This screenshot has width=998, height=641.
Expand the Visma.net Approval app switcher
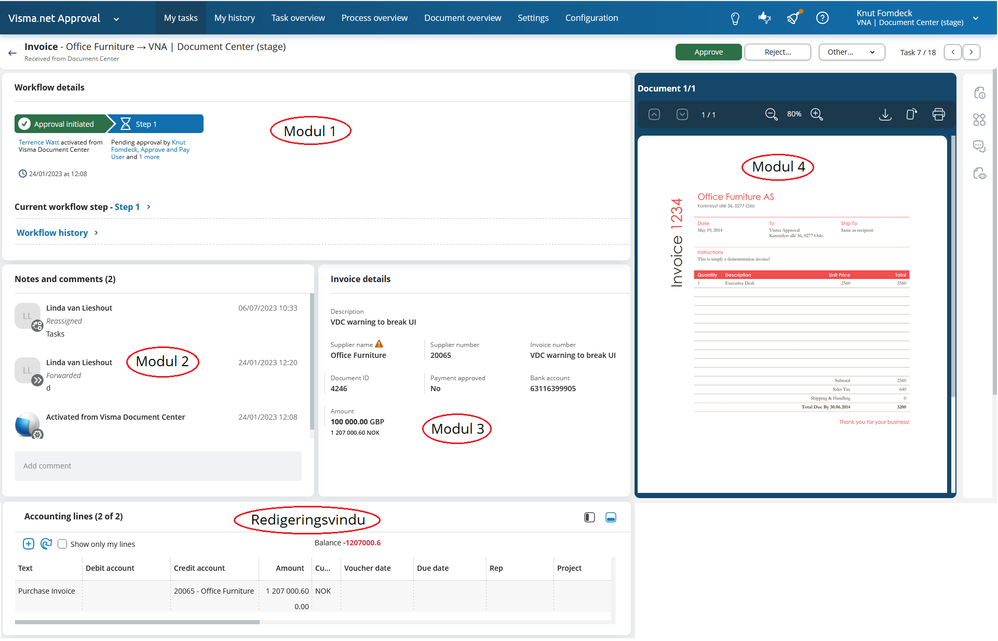[x=116, y=19]
